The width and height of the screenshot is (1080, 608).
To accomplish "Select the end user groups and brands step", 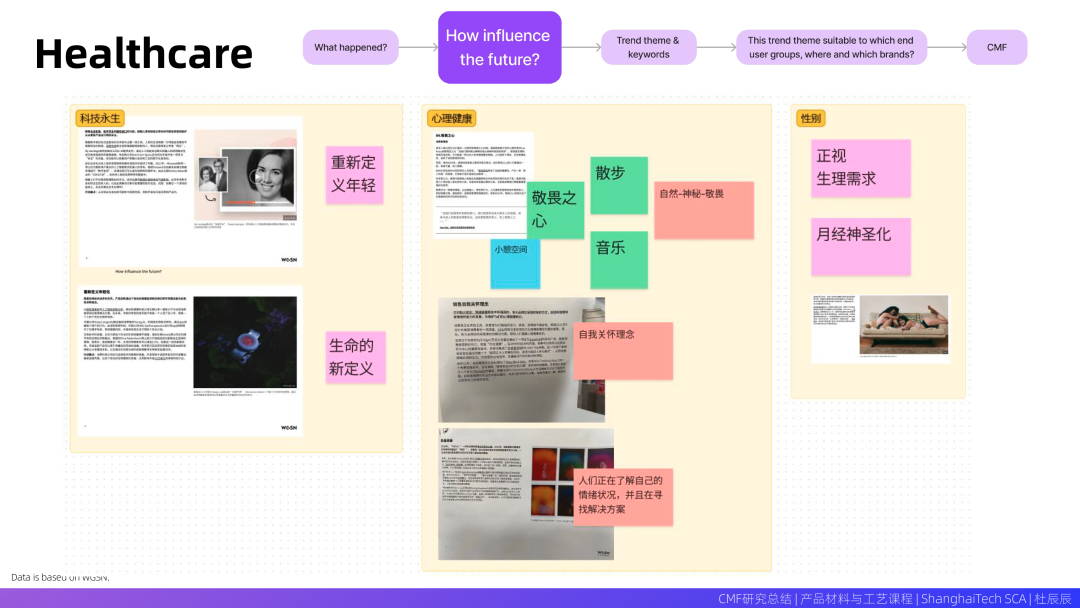I will coord(831,47).
